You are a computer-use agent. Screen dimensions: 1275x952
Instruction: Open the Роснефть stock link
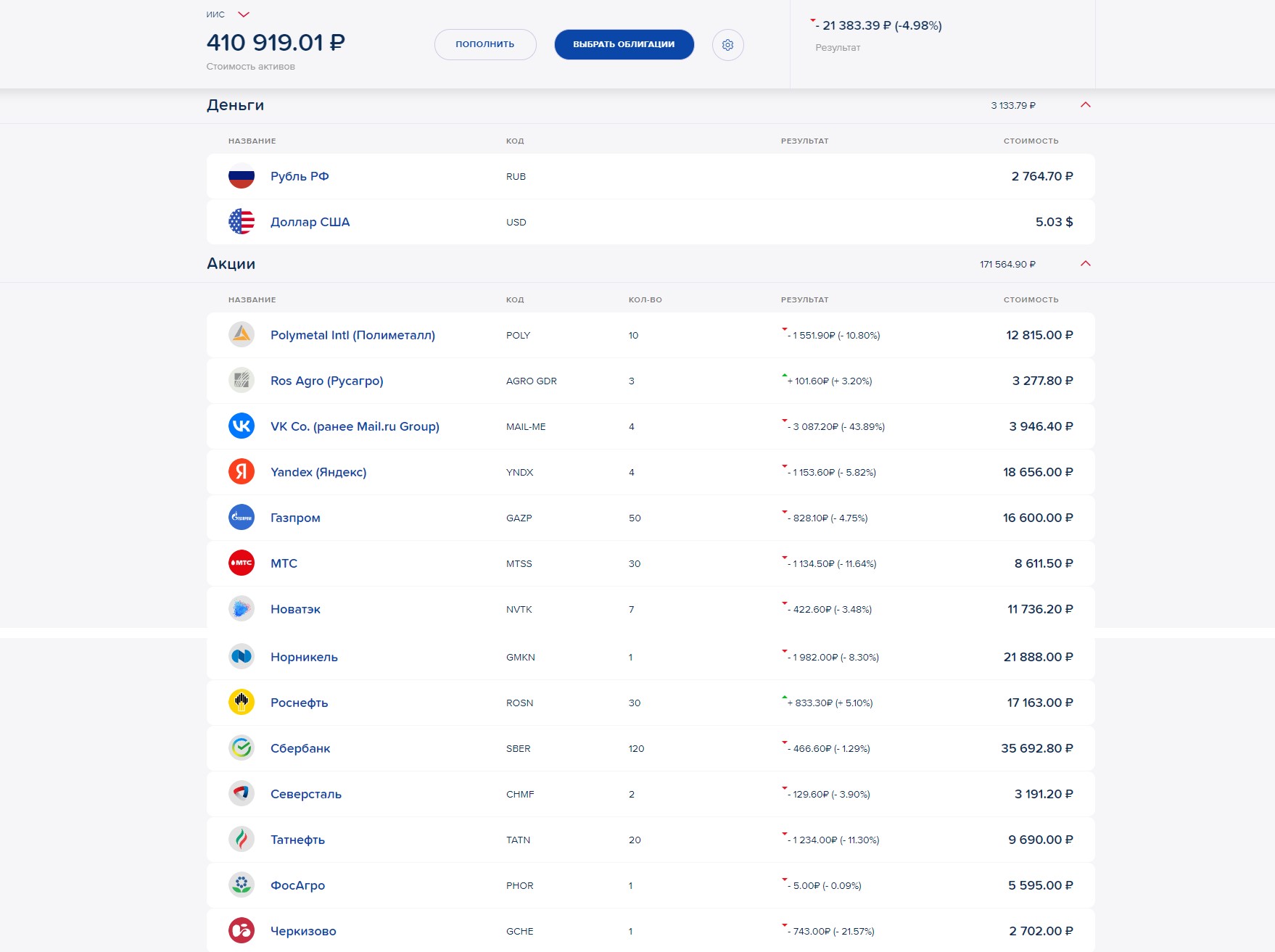[299, 703]
